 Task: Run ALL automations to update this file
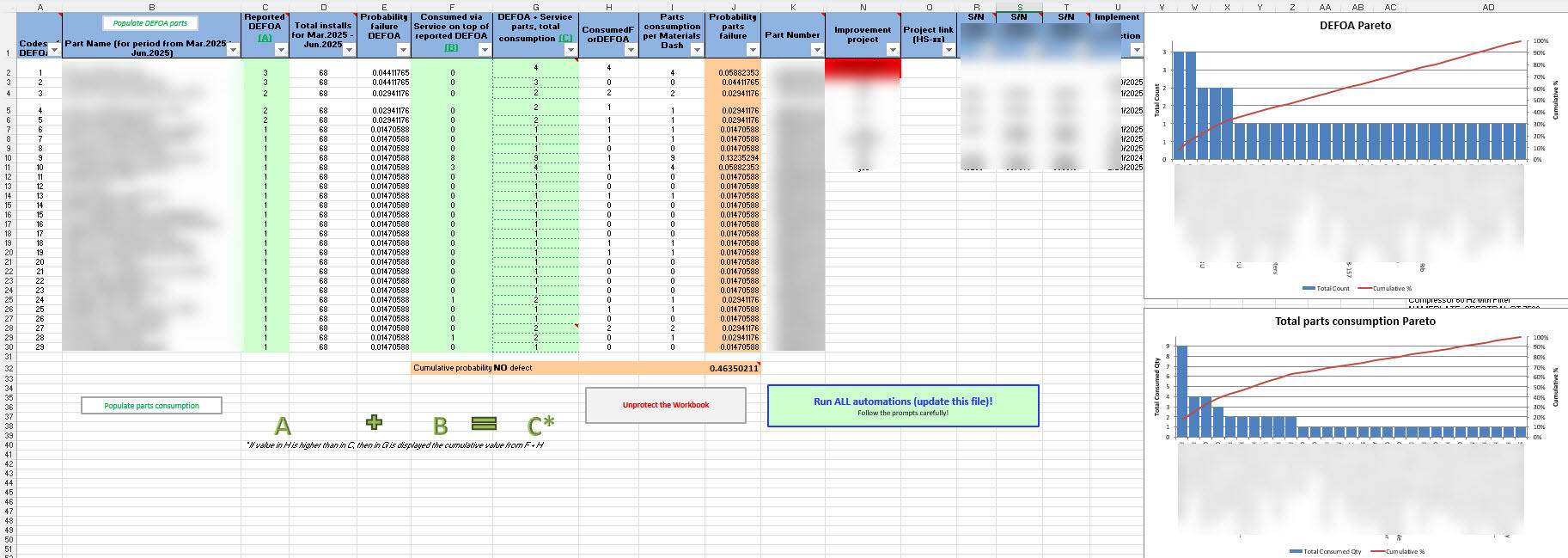pos(902,406)
